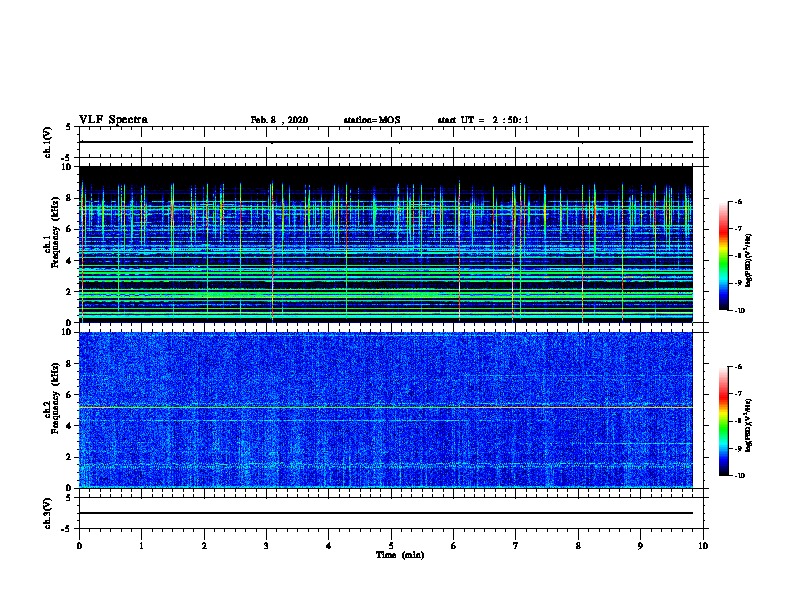Click the 'ch.3(V)' axis label
This screenshot has width=792, height=612.
48,513
